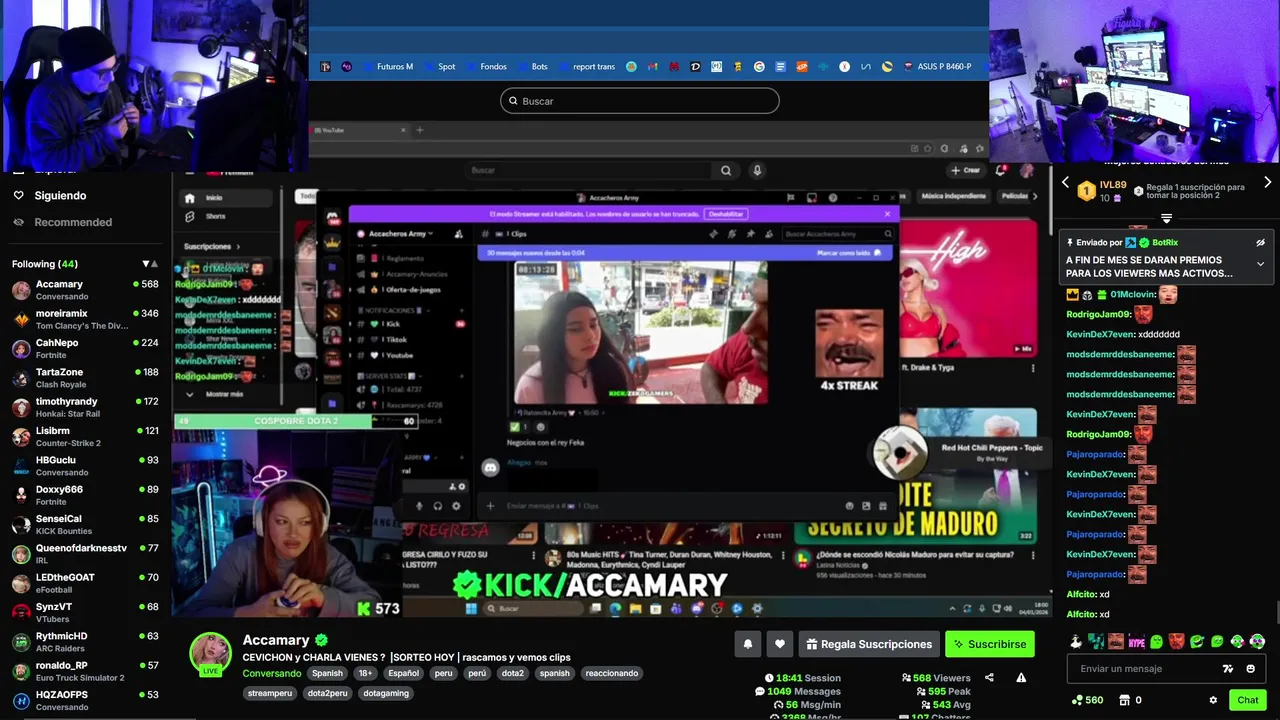Select the YouTube browser tab
The width and height of the screenshot is (1280, 720).
[360, 130]
